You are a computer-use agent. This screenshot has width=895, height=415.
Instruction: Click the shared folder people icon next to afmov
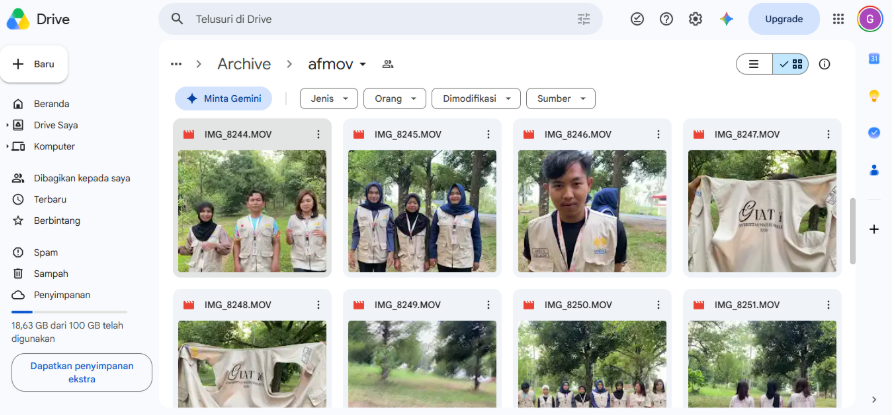[x=388, y=64]
